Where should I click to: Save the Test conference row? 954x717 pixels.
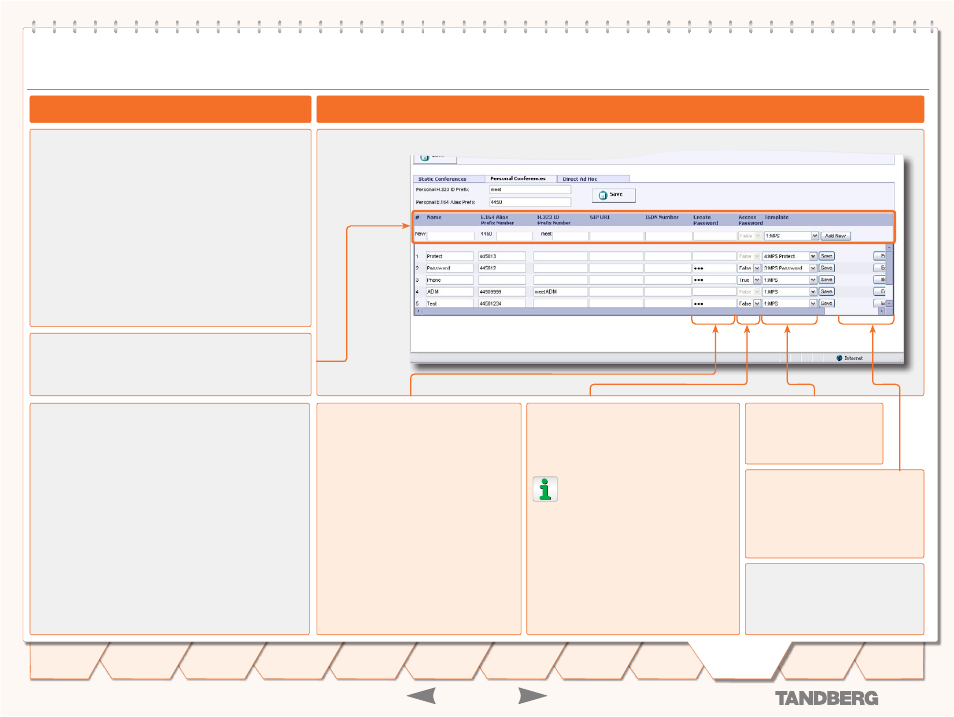point(826,303)
